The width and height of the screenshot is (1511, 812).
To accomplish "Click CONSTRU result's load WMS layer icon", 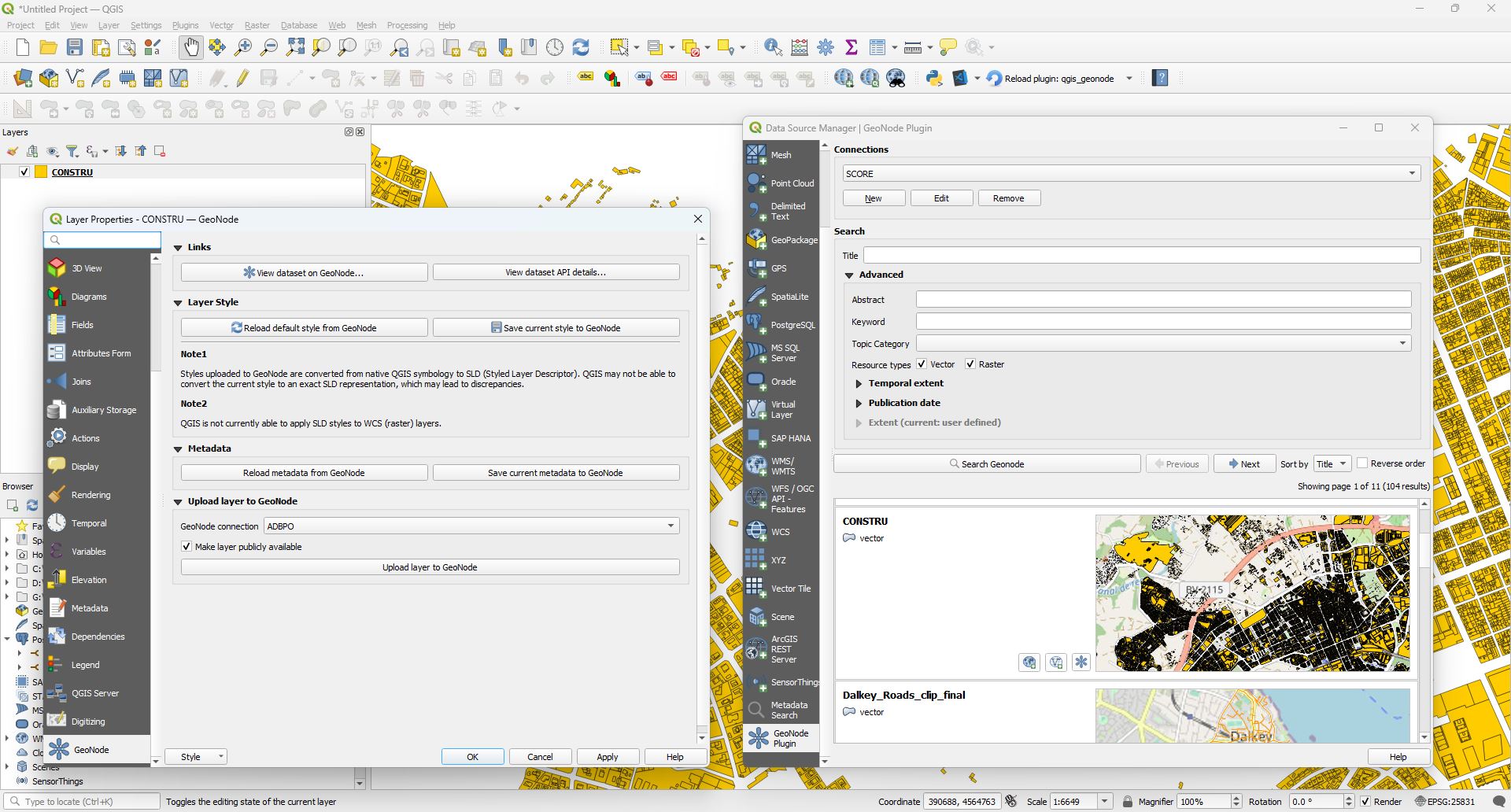I will 1029,663.
